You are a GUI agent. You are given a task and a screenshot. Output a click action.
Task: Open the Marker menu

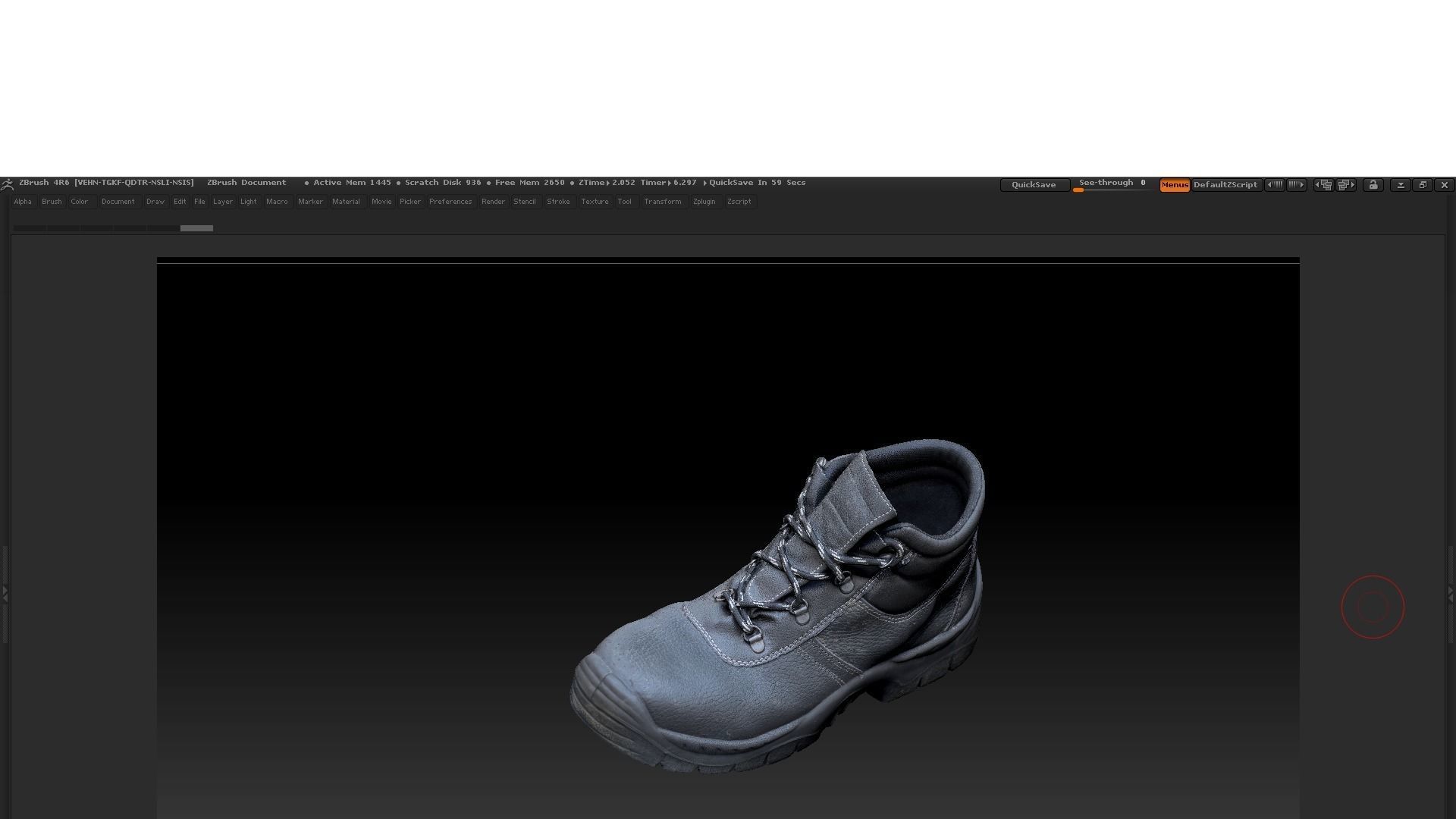(310, 202)
